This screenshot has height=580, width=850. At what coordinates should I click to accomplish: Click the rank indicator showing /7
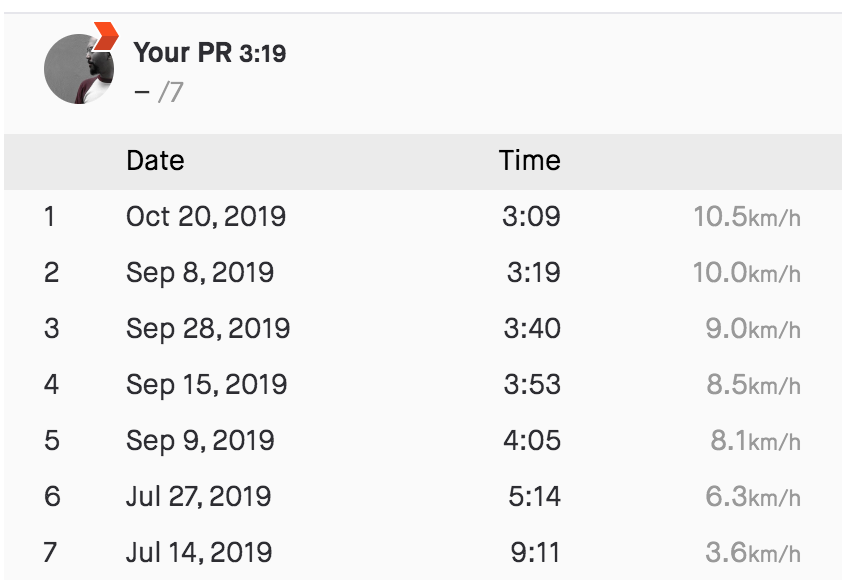[171, 92]
